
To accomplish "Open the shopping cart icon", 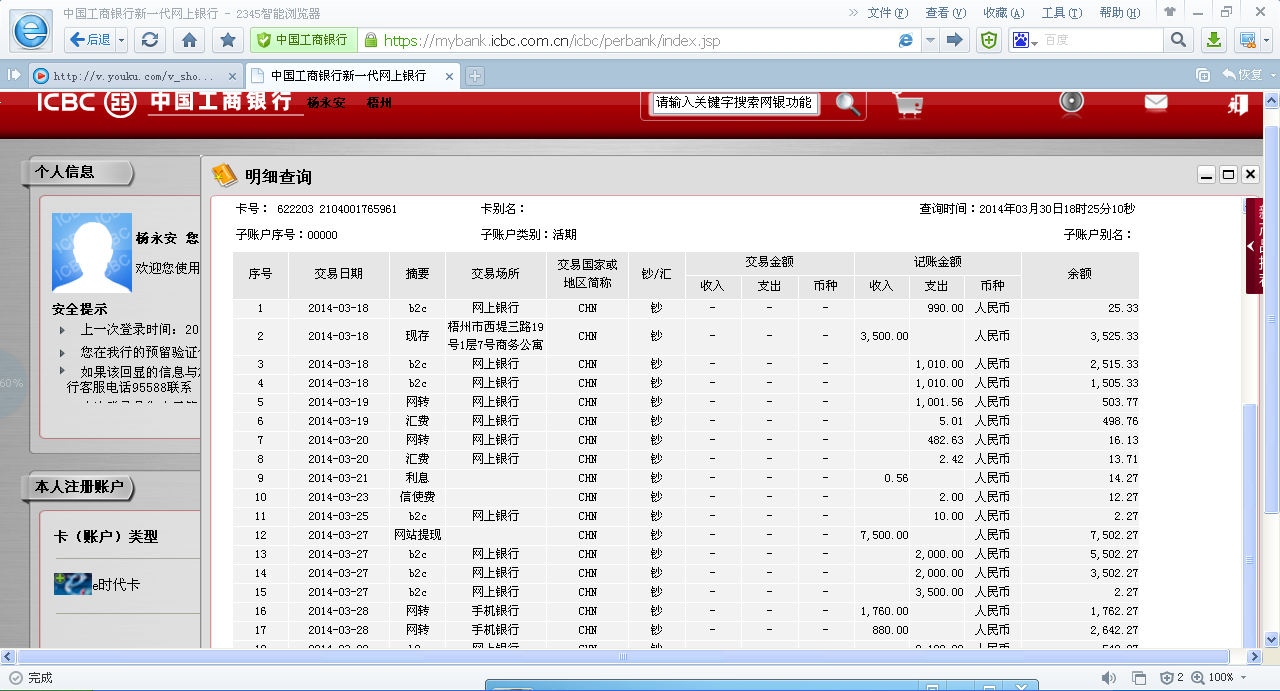I will 908,104.
